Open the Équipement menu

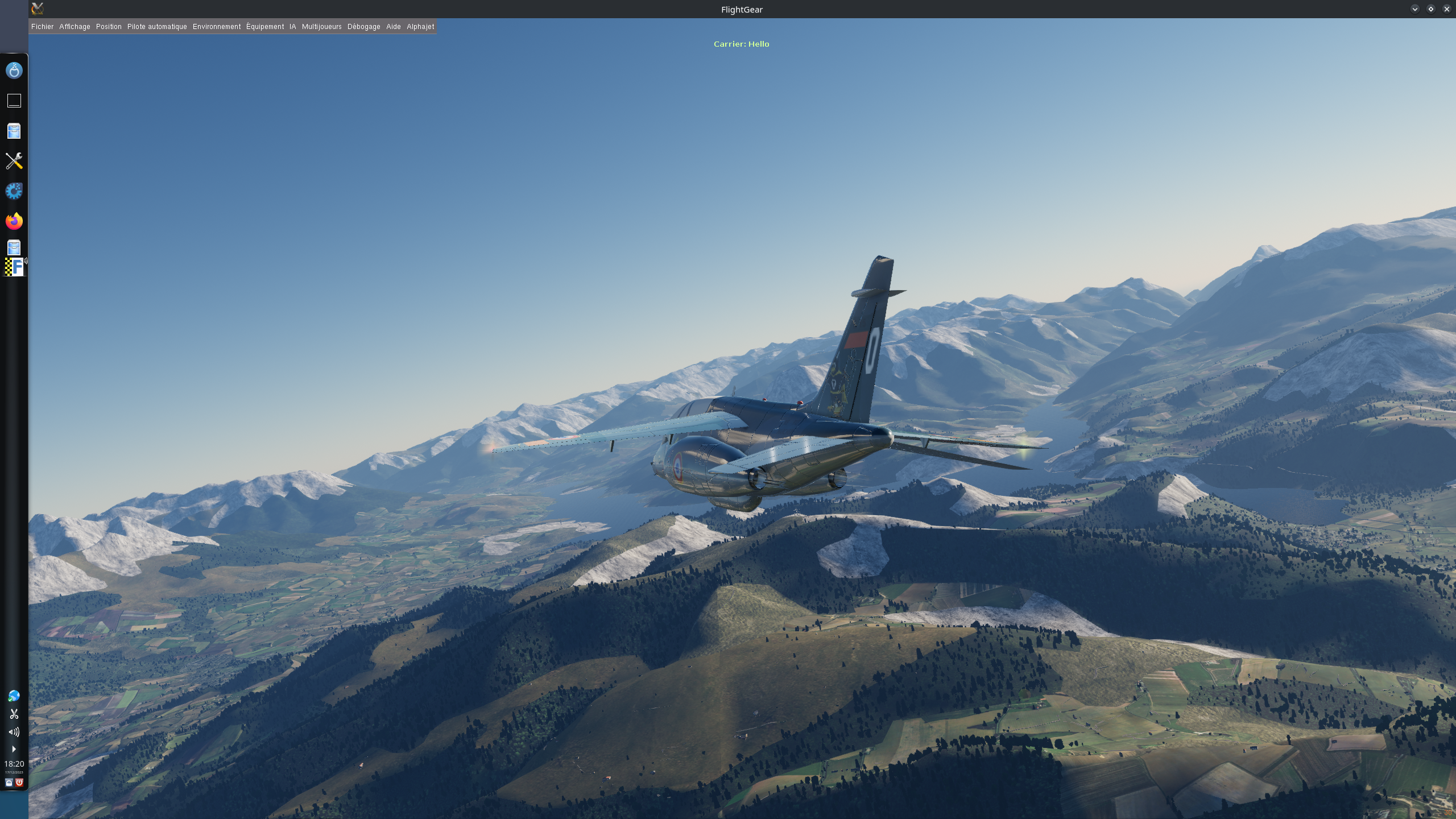[x=265, y=27]
